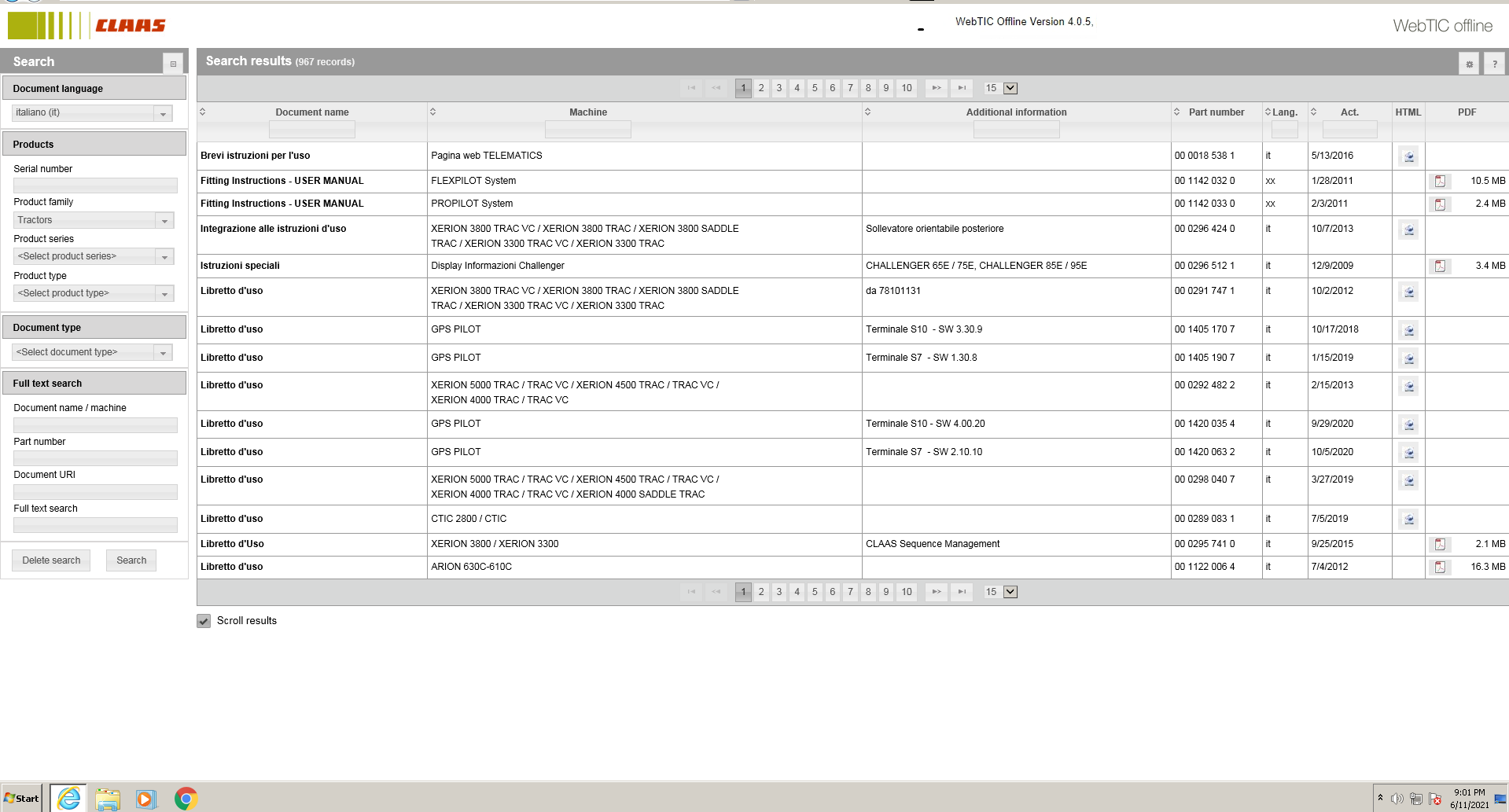Screen dimensions: 1509x812
Task: Open HTML for Terminale S10 SW 4.00.20
Action: tap(1408, 424)
